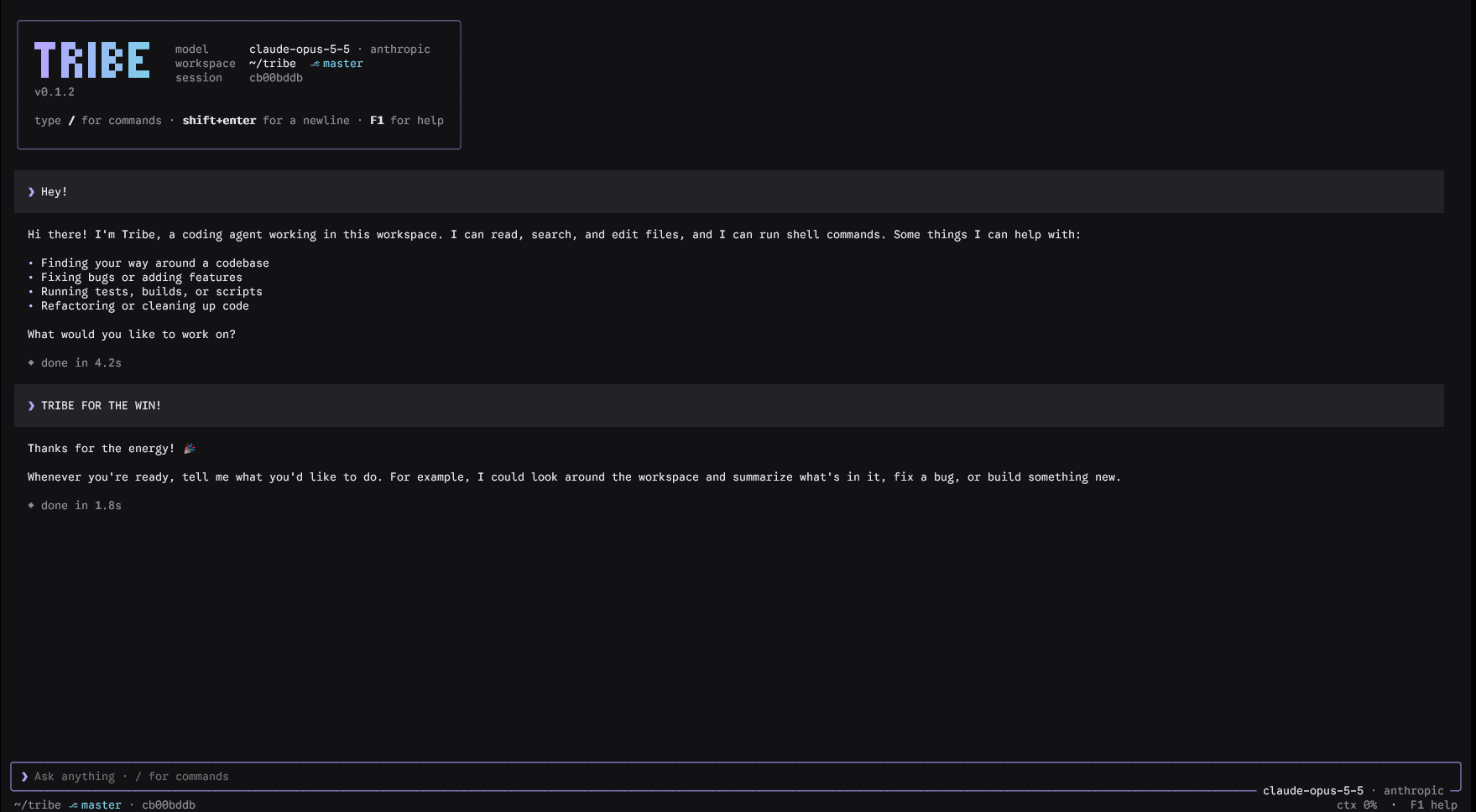This screenshot has width=1476, height=812.
Task: Click 'F1' for help hint in header
Action: pyautogui.click(x=377, y=121)
